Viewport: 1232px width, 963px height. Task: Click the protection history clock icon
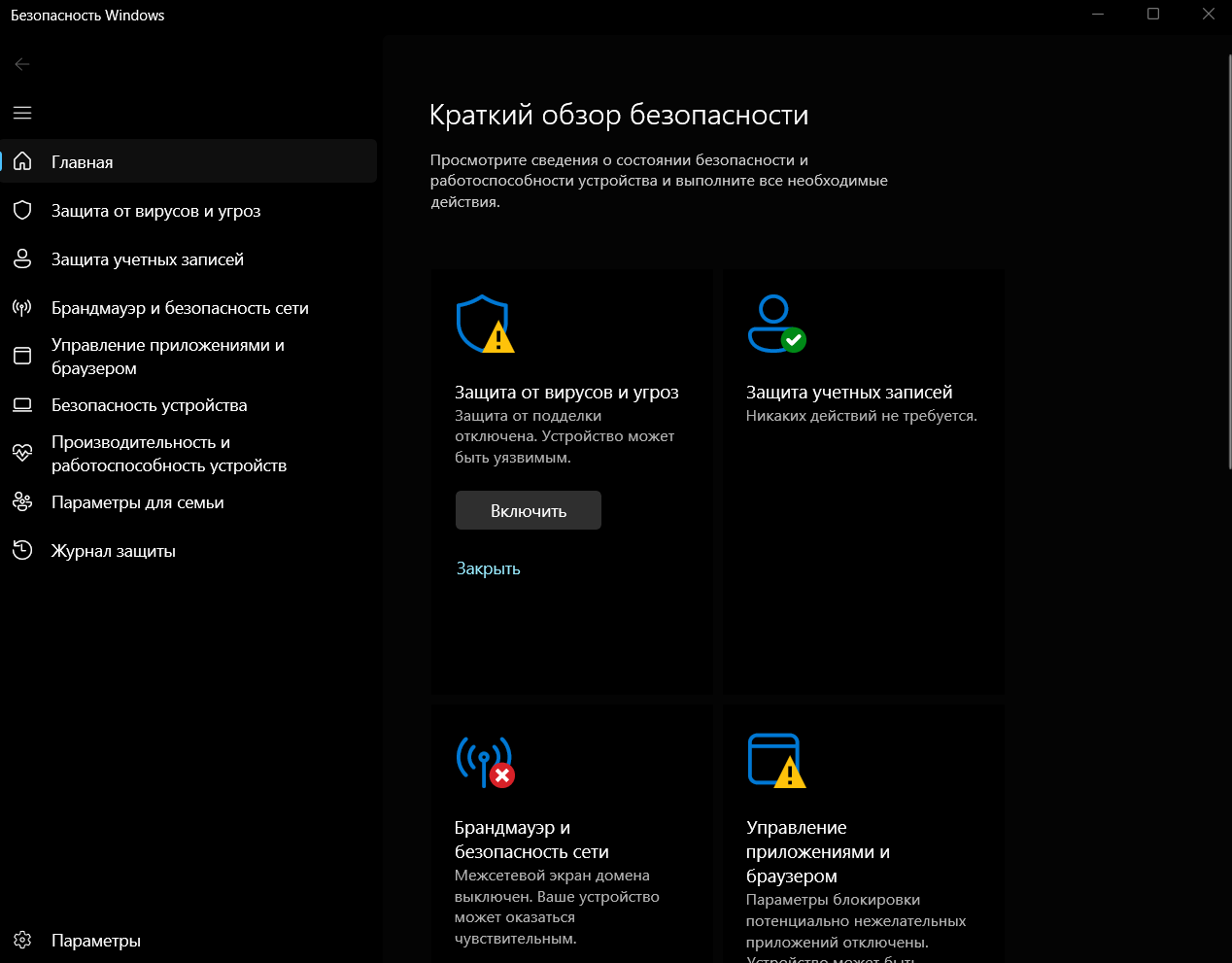coord(21,550)
